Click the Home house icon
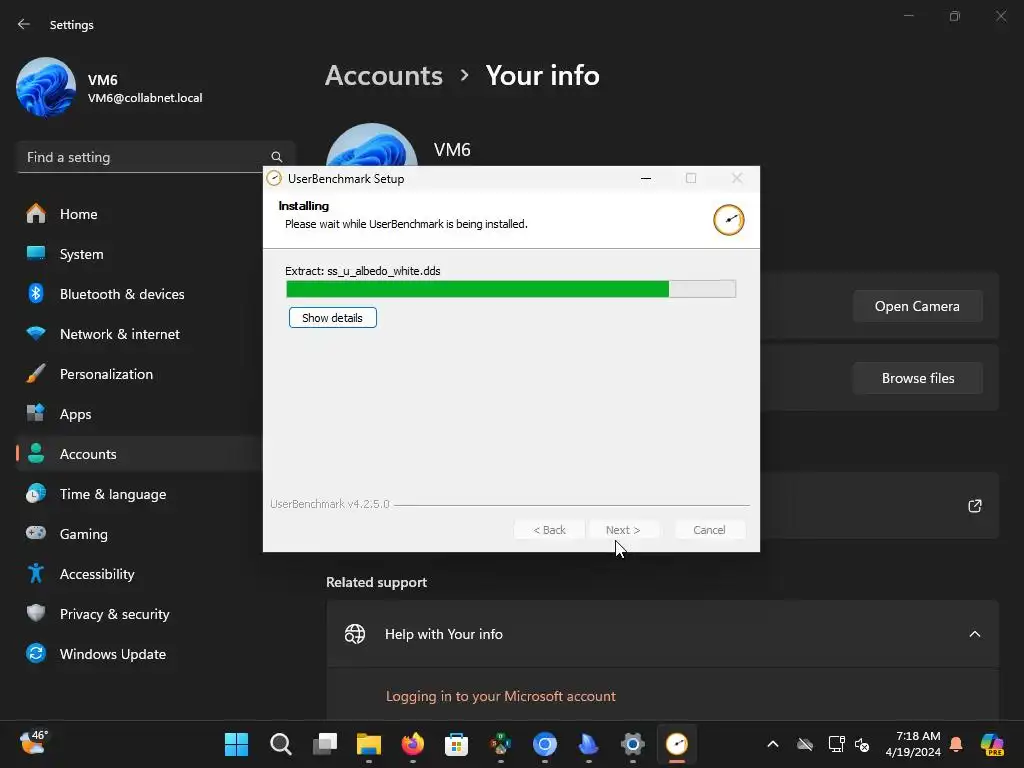 (x=36, y=214)
